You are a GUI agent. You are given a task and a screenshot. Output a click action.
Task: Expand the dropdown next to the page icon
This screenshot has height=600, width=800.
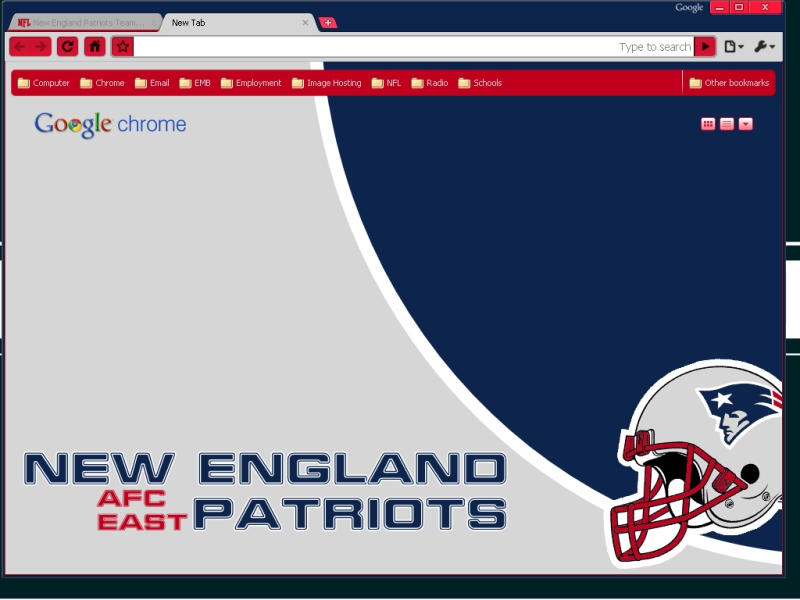pos(740,46)
